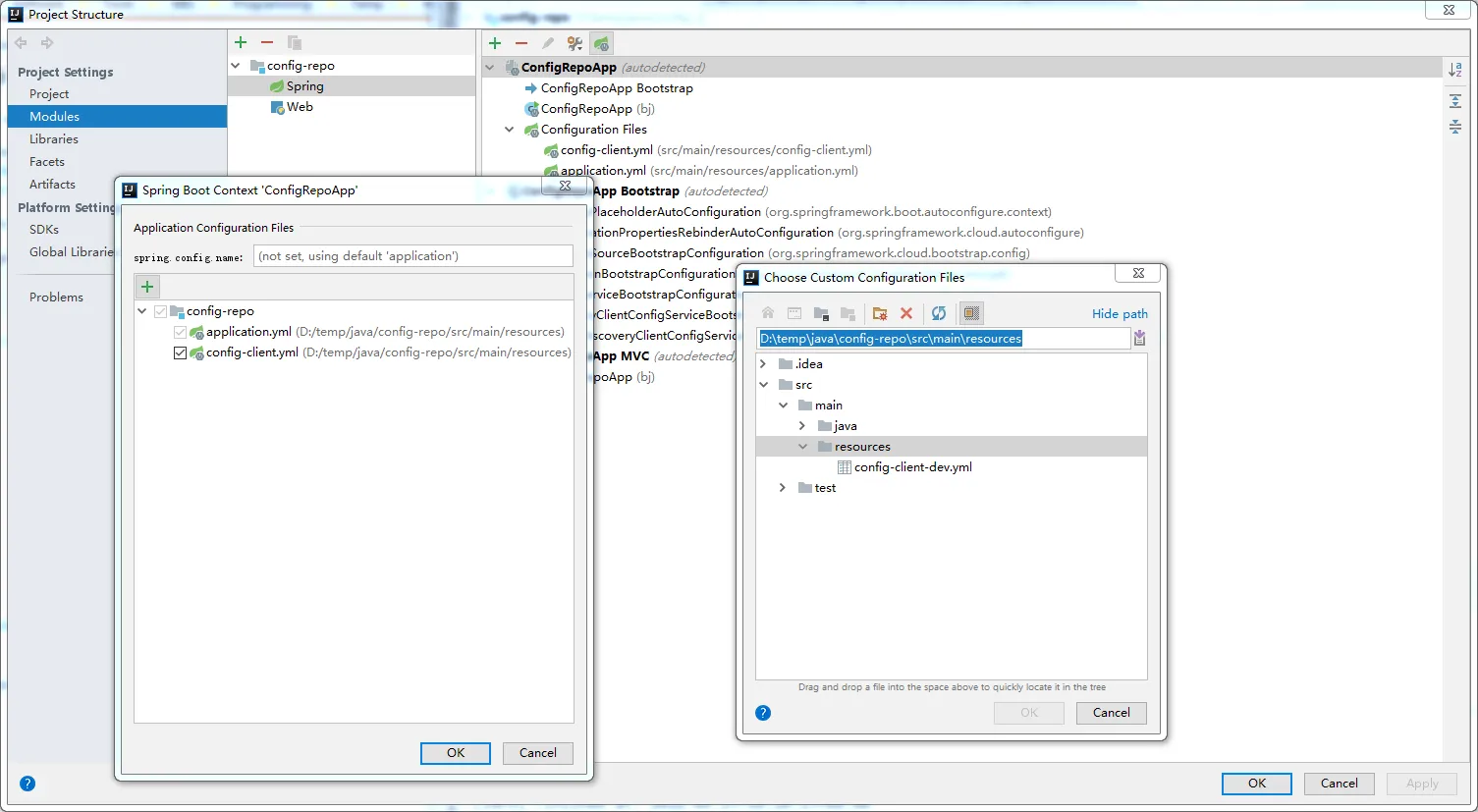The height and width of the screenshot is (812, 1478).
Task: Toggle show hidden files and directories icon
Action: click(x=971, y=313)
